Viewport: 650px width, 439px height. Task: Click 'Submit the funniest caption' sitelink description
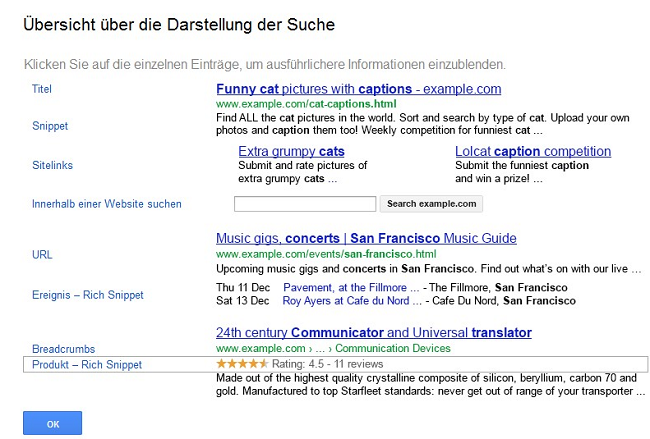coord(522,172)
